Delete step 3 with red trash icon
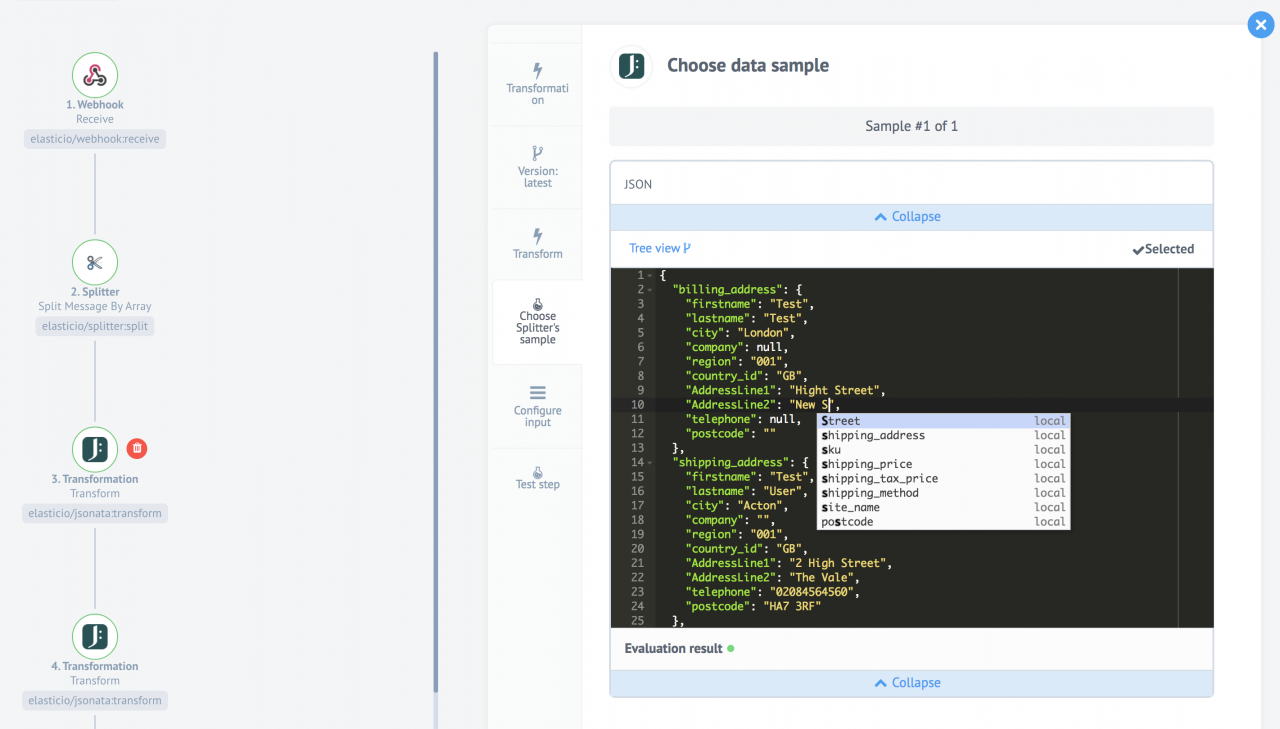The width and height of the screenshot is (1280, 729). tap(137, 449)
